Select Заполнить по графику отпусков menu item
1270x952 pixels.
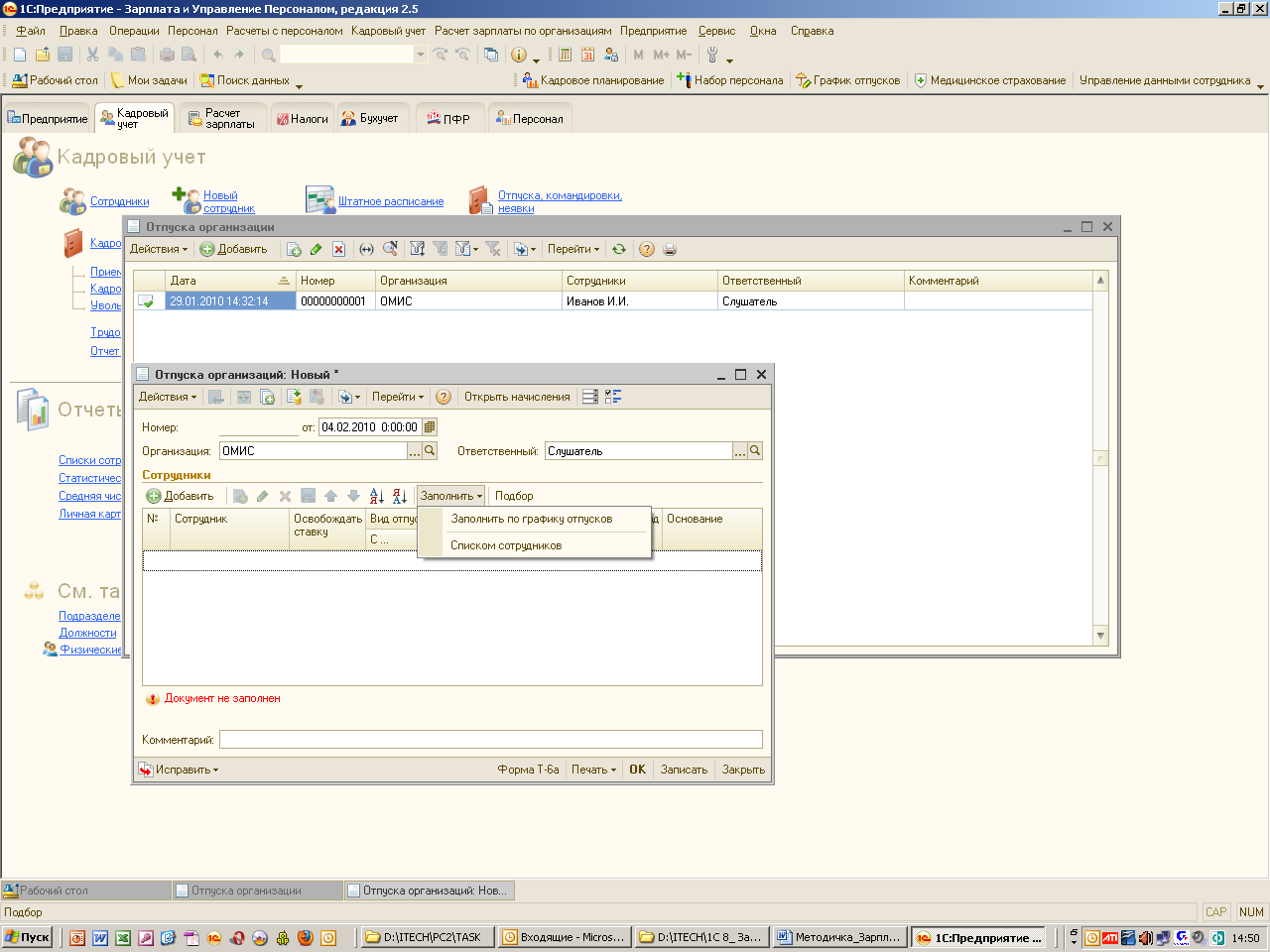tap(532, 519)
